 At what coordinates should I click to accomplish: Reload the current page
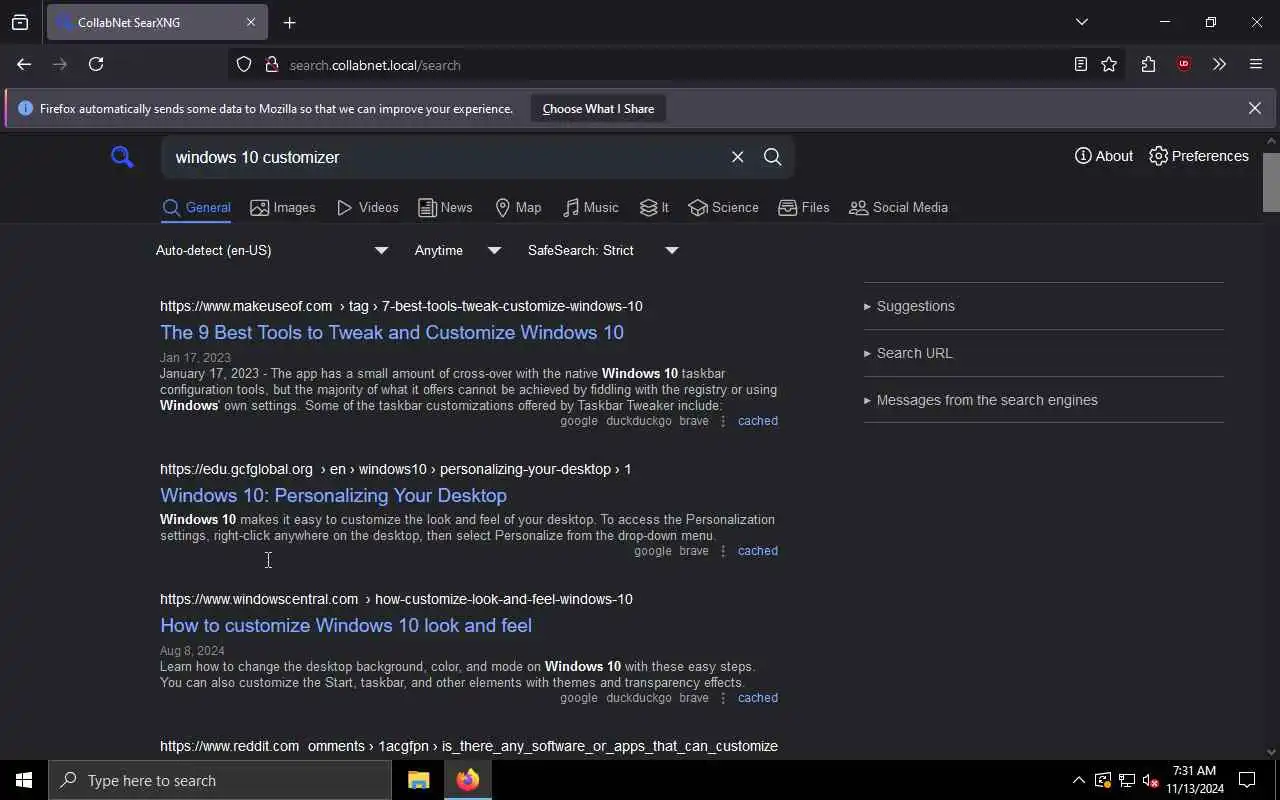96,64
